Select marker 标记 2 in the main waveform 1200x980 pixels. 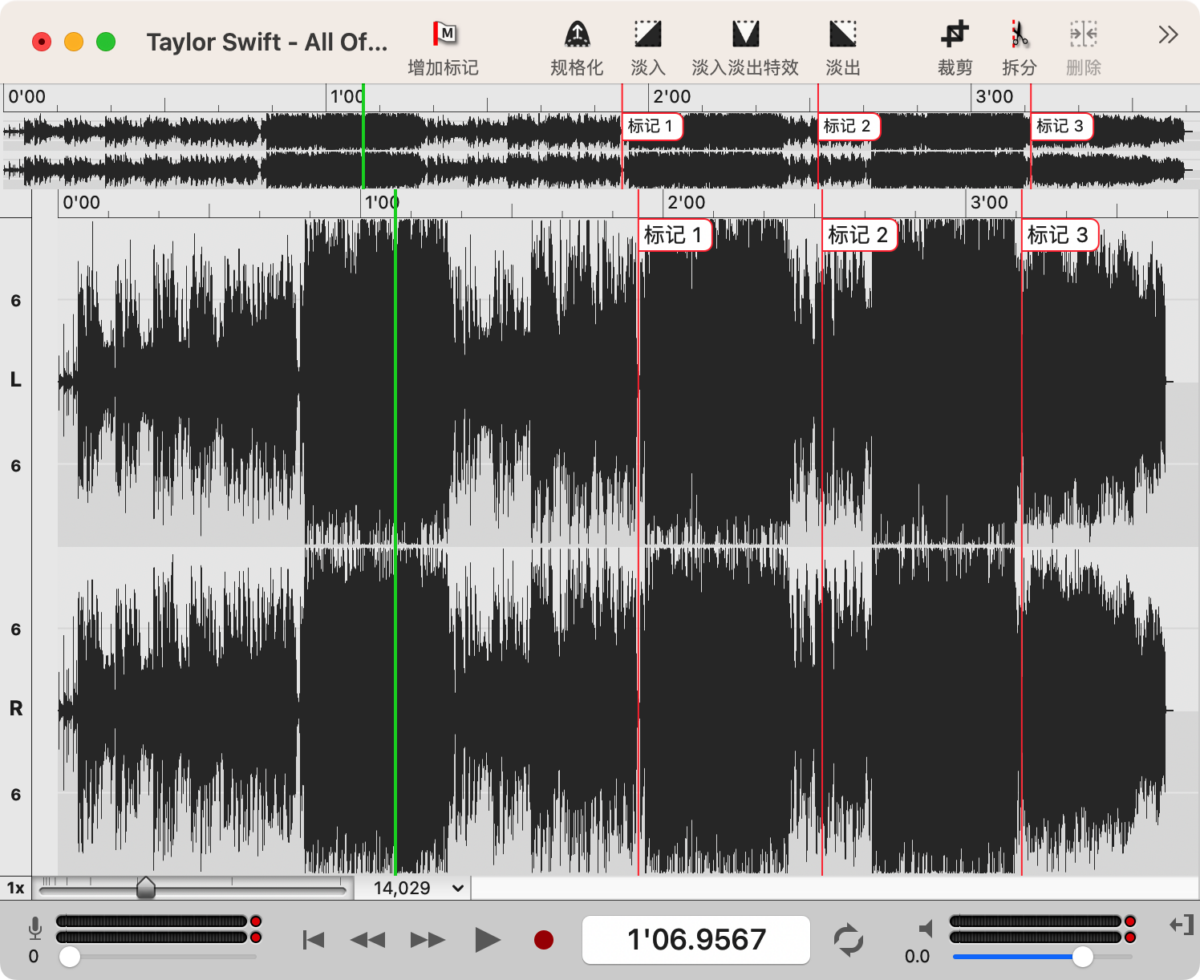859,235
